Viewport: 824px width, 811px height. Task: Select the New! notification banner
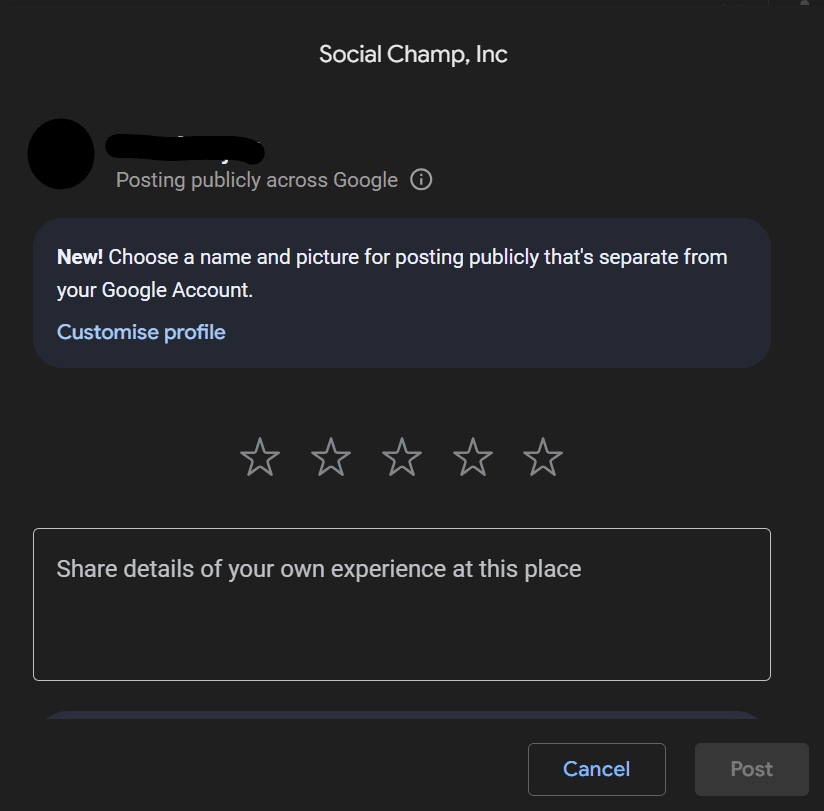(x=401, y=292)
